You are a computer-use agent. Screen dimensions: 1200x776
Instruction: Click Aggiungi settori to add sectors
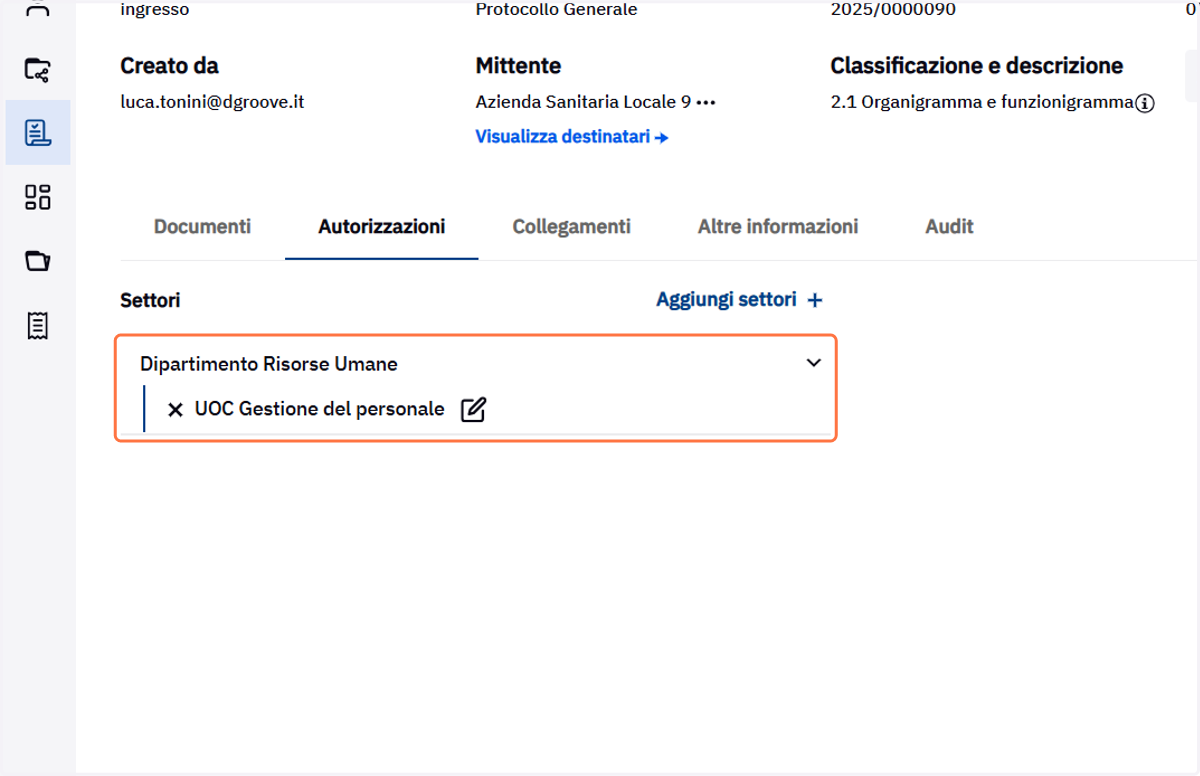pos(739,300)
